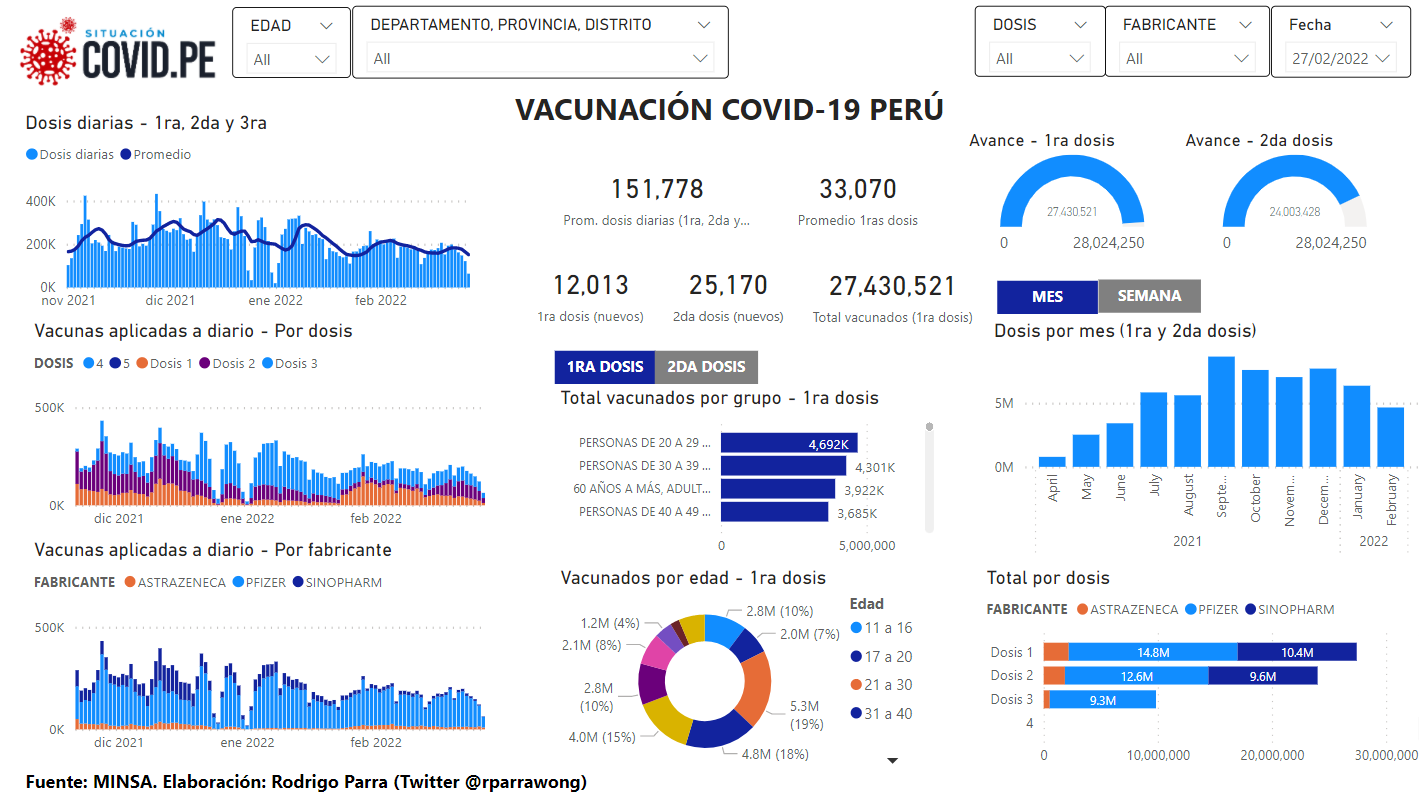The image size is (1419, 798).
Task: Select the 'Personas de 30 a 39' bar
Action: pos(784,466)
